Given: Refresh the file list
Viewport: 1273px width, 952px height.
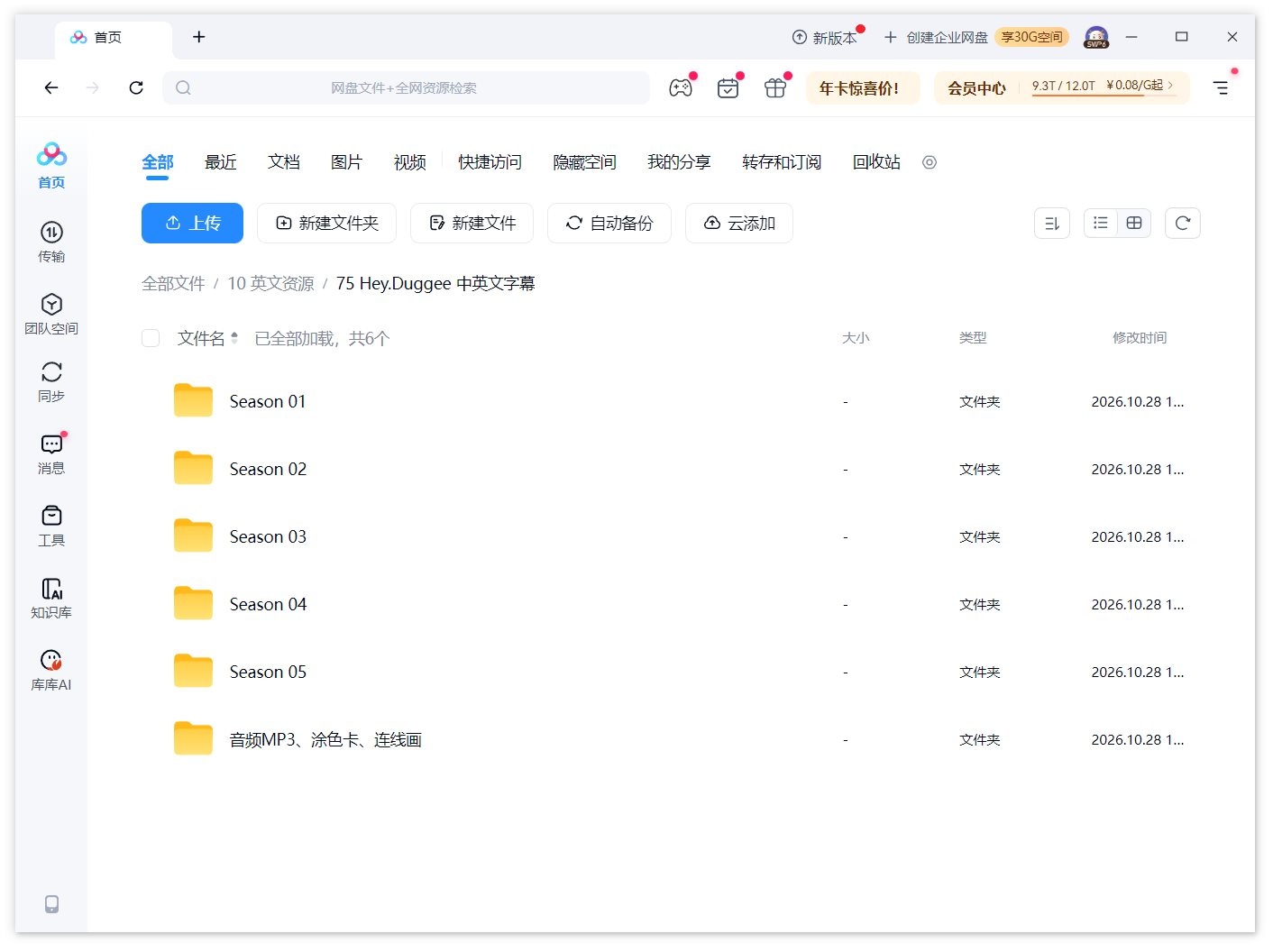Looking at the screenshot, I should pyautogui.click(x=1183, y=223).
